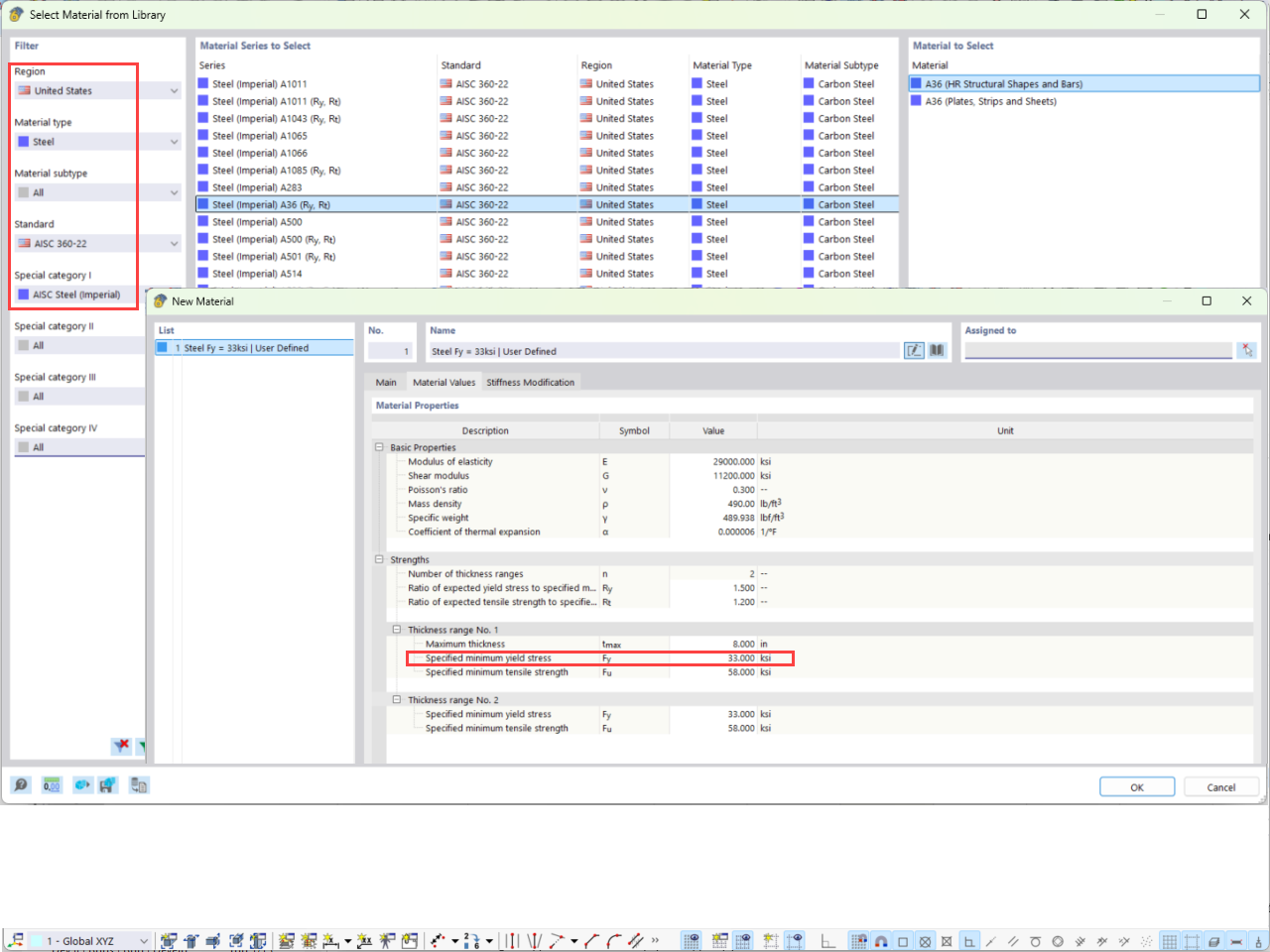
Task: Select A36 (HR Structural Shapes and Bars) material
Action: point(1084,84)
